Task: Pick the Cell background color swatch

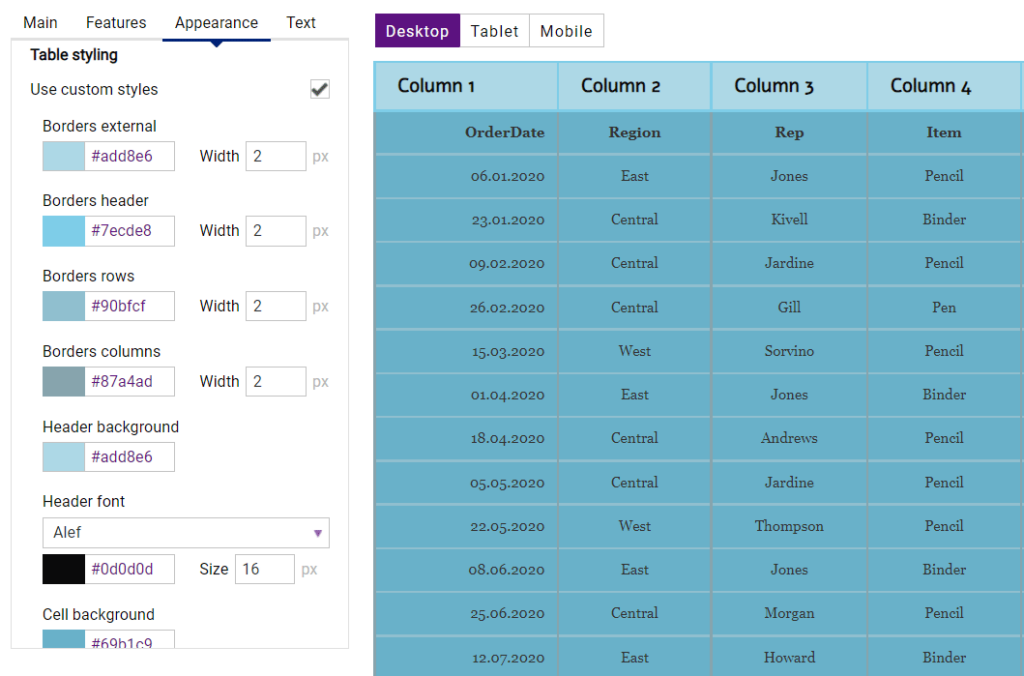Action: [x=63, y=639]
